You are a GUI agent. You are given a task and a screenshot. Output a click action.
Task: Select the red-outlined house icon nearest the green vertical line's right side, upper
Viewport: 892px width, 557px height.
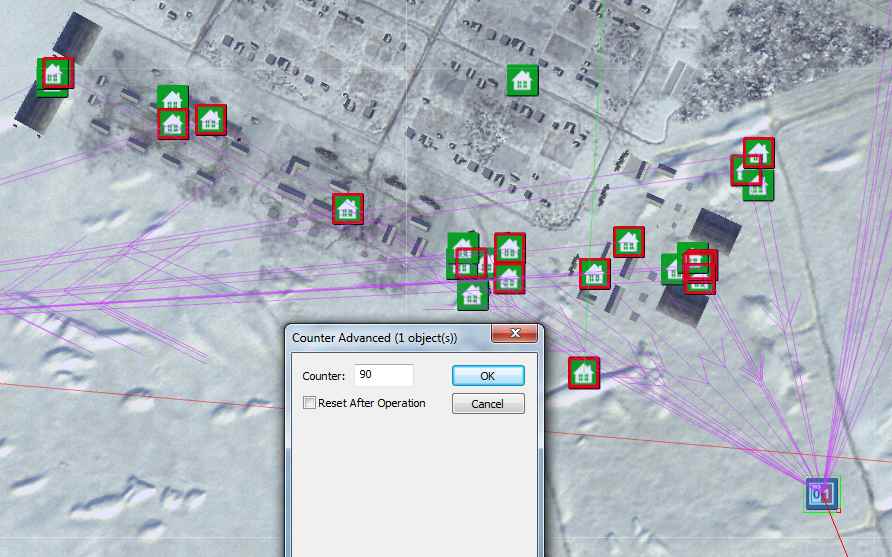coord(629,242)
